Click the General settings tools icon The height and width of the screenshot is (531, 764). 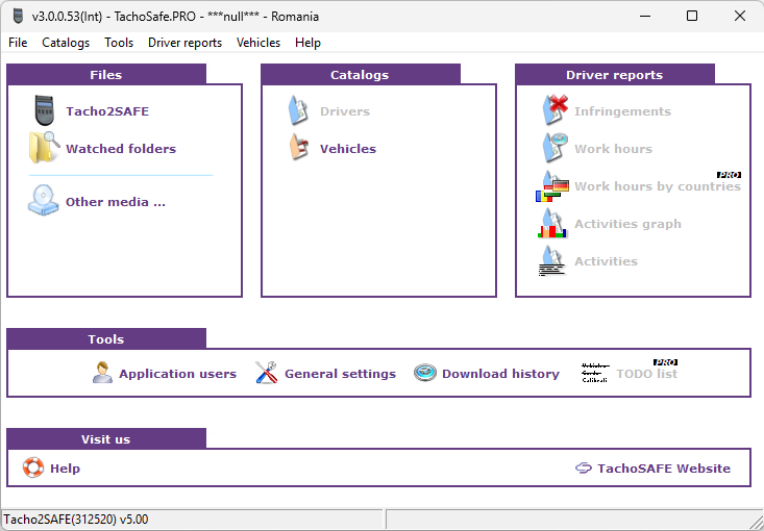266,373
